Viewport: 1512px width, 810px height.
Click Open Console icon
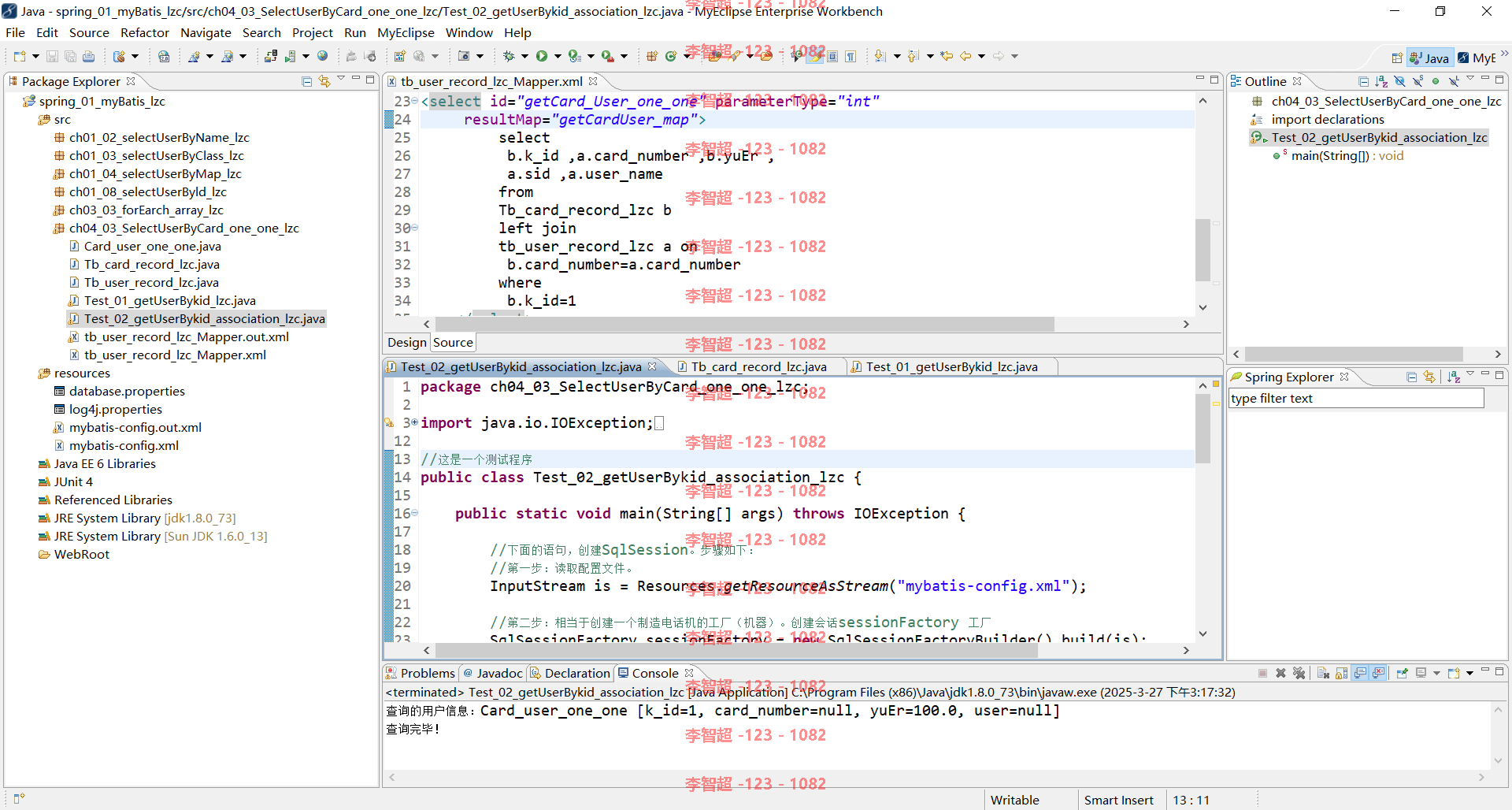pos(1454,673)
